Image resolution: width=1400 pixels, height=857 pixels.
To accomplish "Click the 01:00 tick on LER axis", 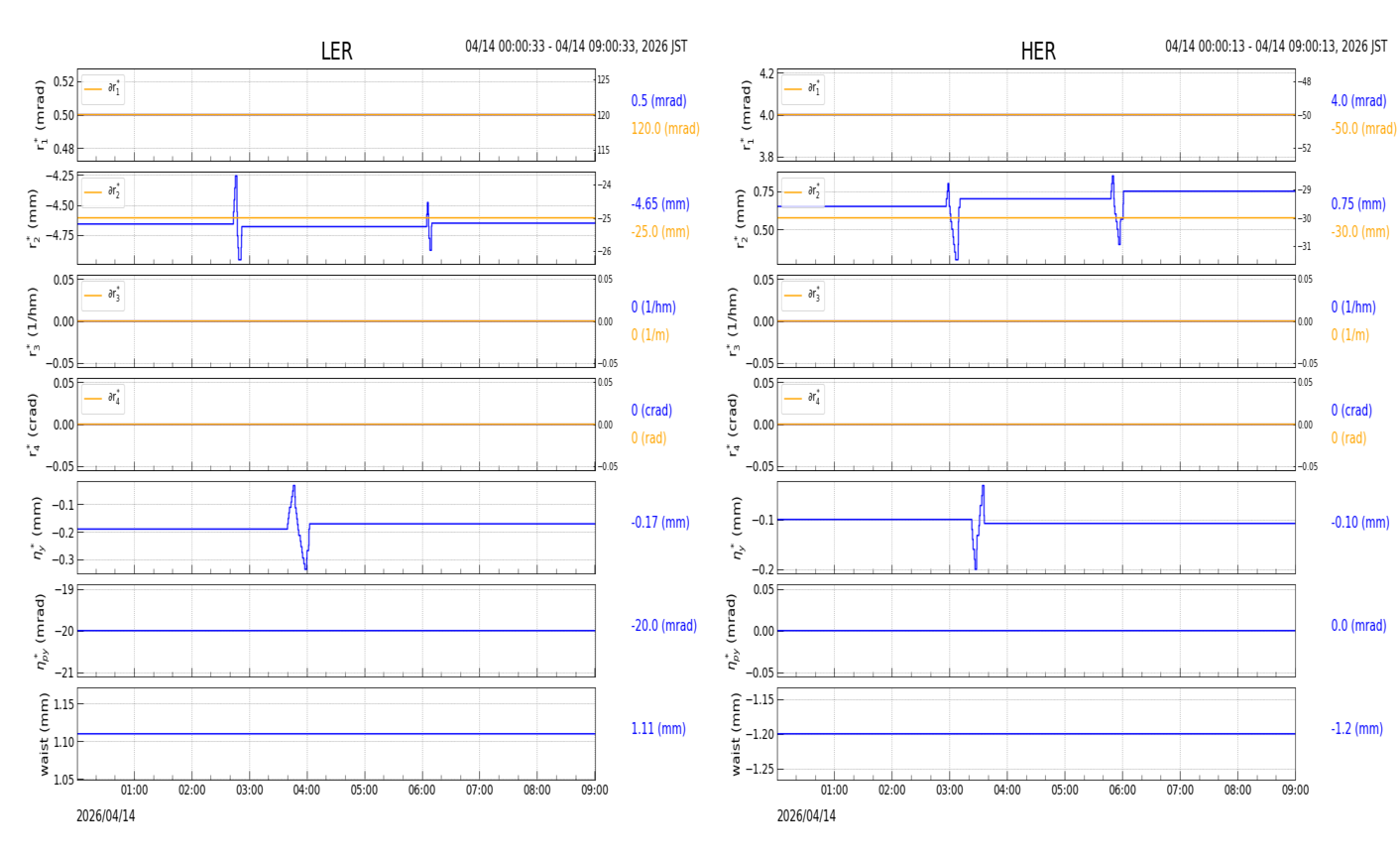I will [135, 791].
